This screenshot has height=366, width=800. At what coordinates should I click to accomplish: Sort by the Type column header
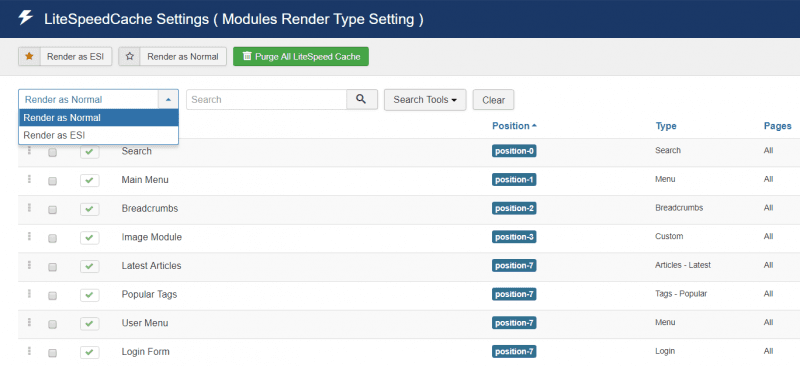coord(666,126)
